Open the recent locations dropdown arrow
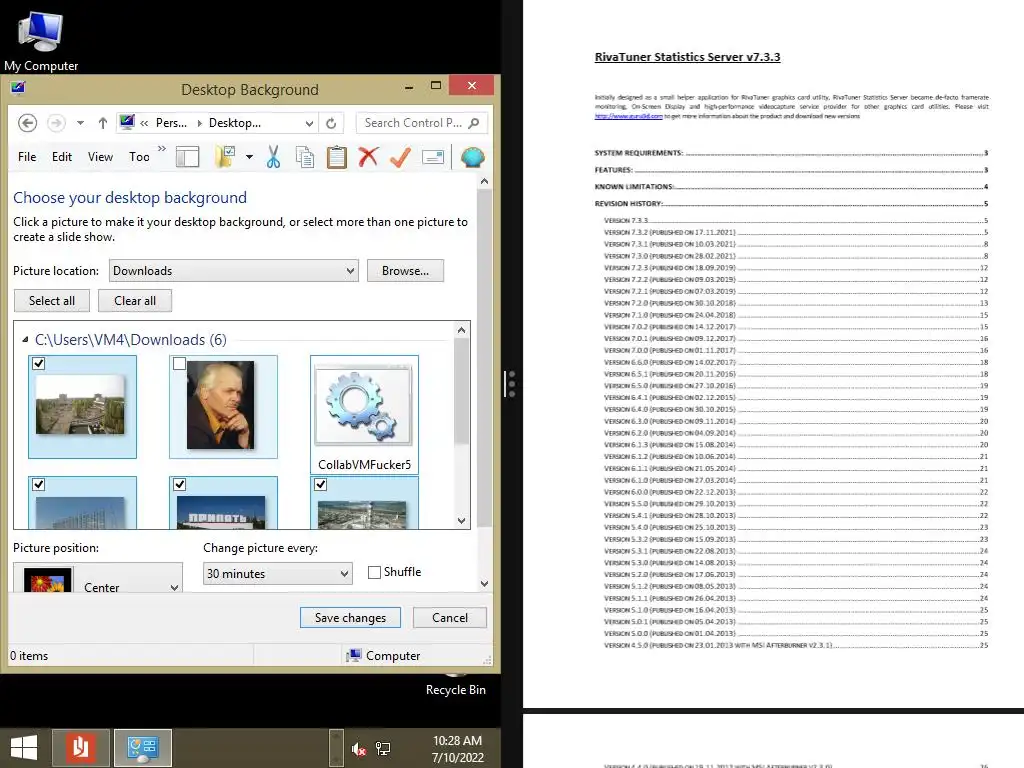The width and height of the screenshot is (1024, 768). [80, 123]
